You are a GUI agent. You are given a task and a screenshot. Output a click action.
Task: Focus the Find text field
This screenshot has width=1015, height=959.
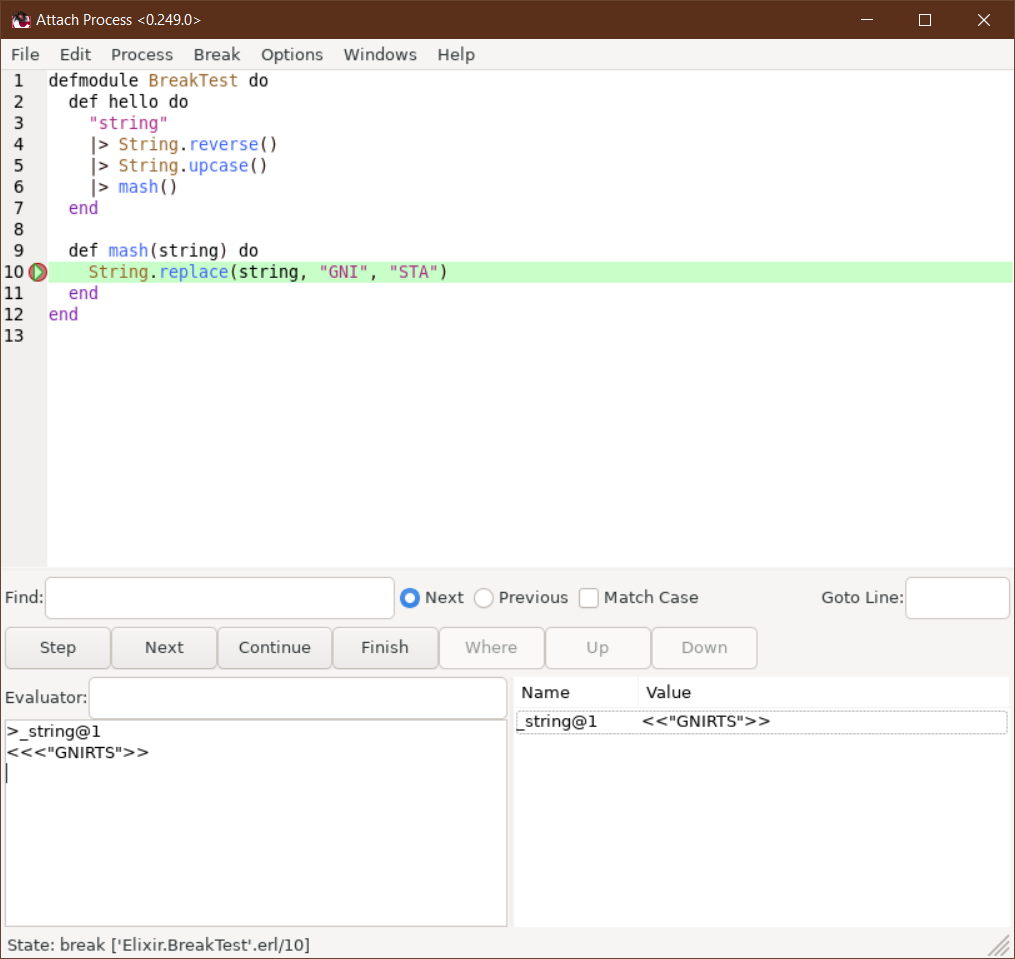coord(219,598)
